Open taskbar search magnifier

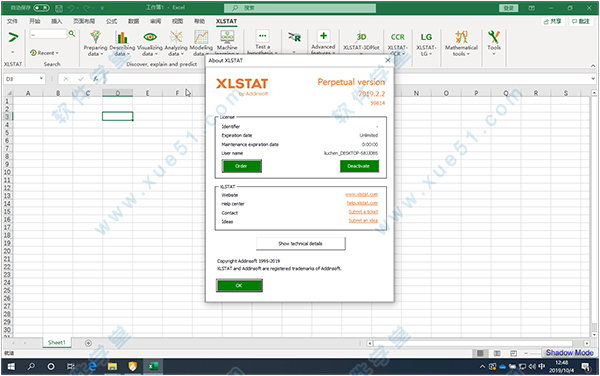(31, 366)
